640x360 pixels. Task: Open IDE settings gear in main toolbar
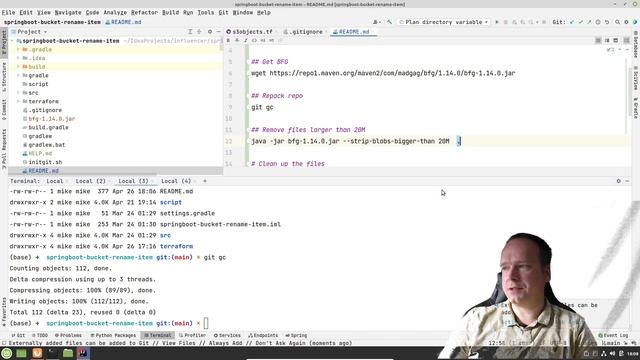click(626, 22)
